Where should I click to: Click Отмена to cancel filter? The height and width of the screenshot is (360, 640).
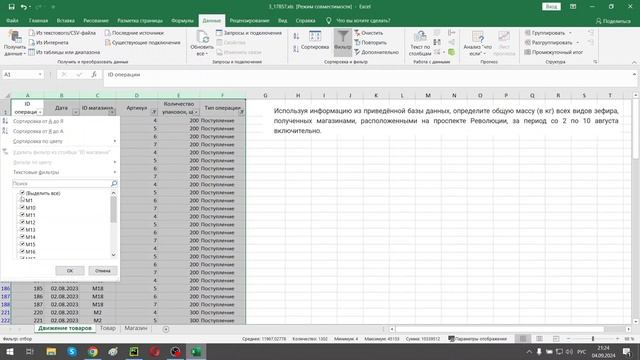[x=102, y=271]
